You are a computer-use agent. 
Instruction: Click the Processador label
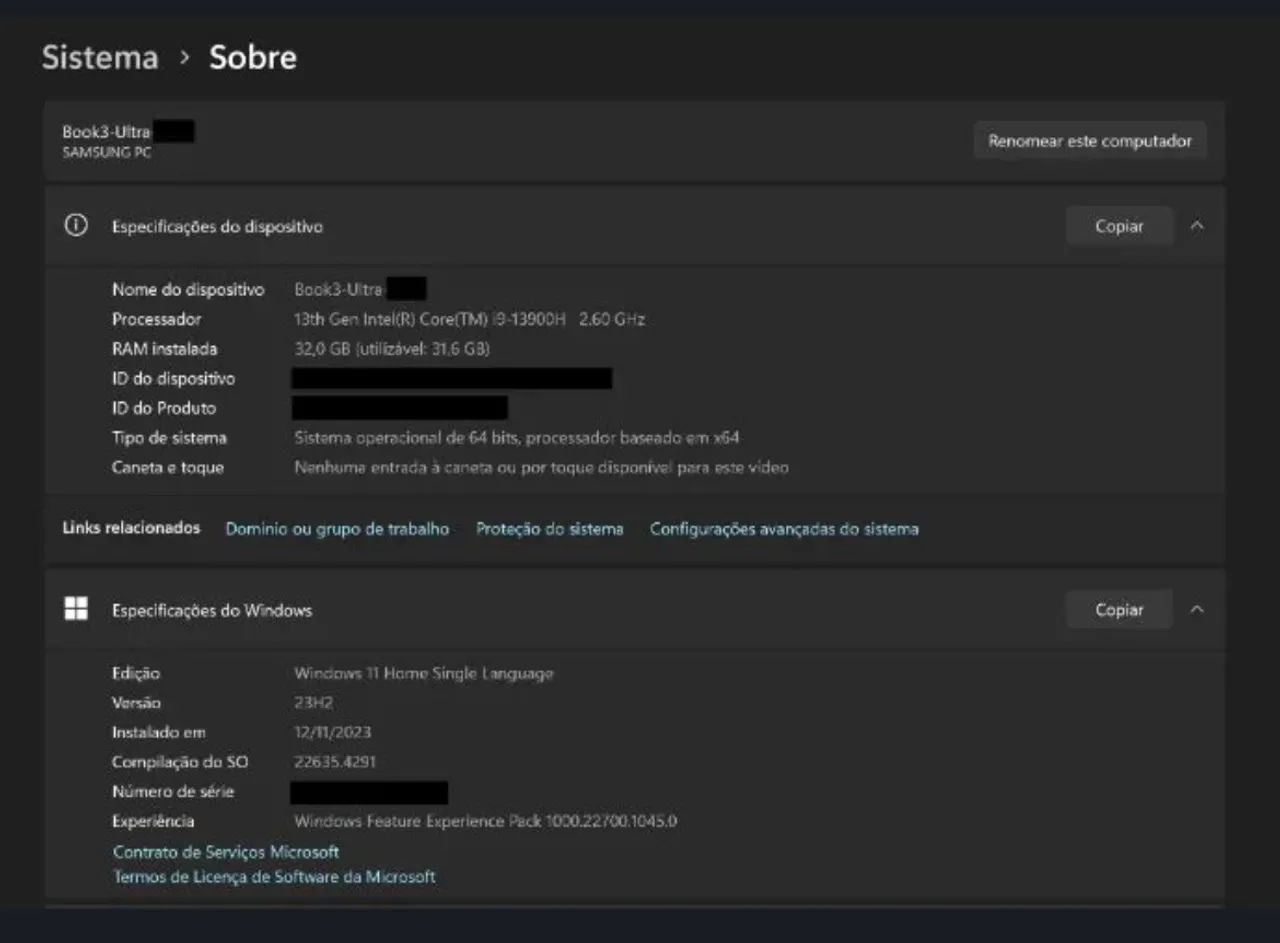point(156,319)
